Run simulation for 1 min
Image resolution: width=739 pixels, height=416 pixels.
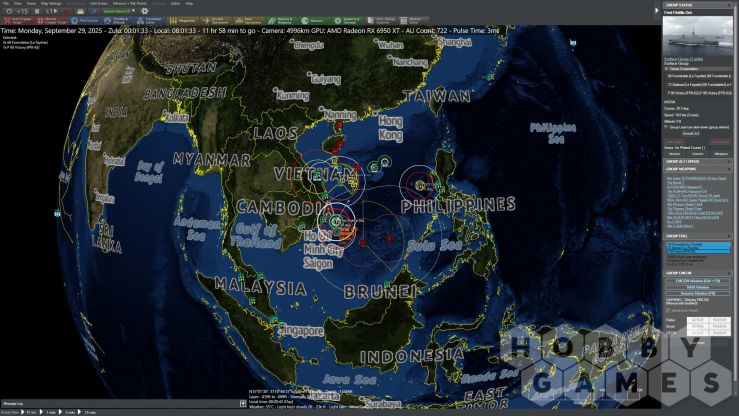click(48, 412)
